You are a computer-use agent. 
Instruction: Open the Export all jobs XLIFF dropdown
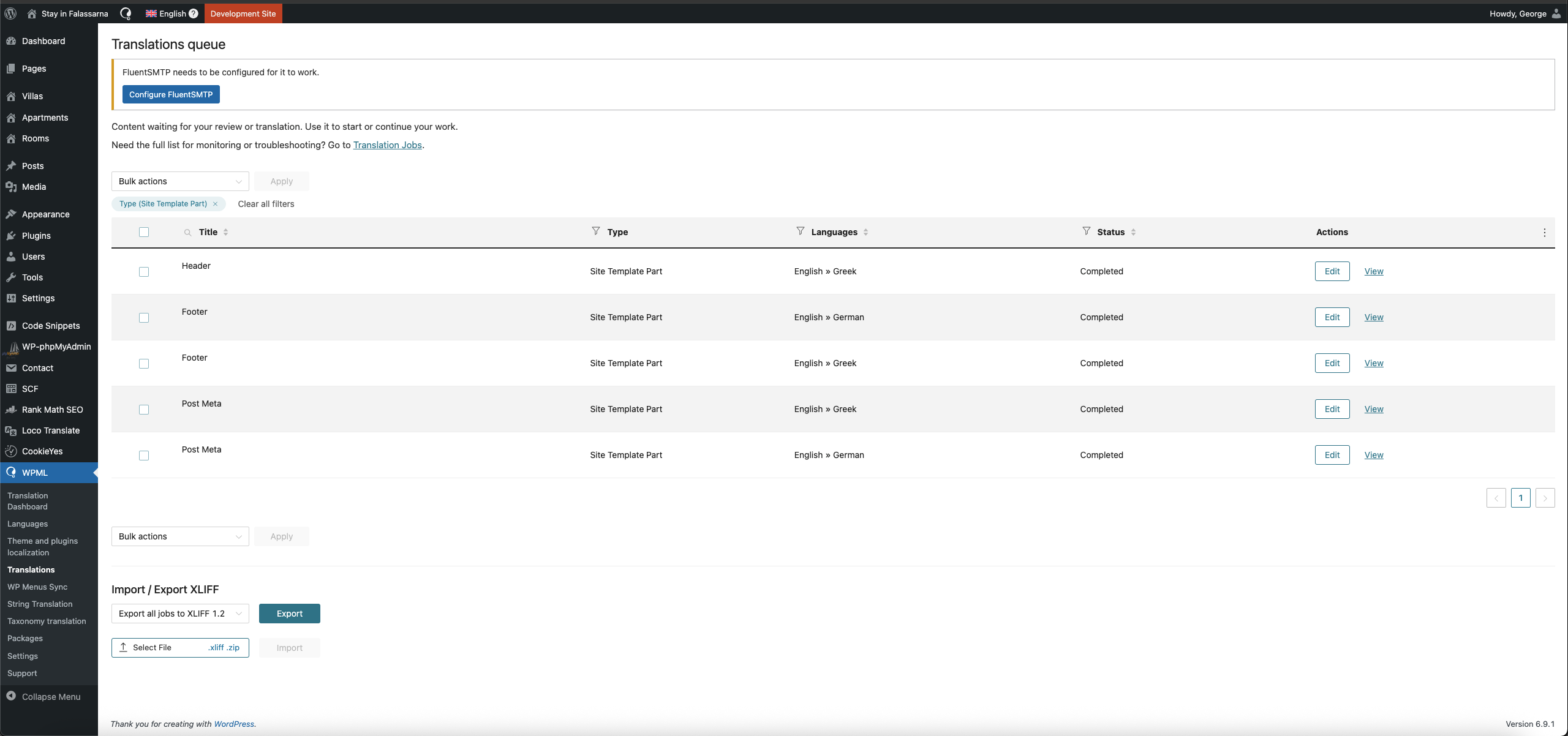[x=180, y=614]
